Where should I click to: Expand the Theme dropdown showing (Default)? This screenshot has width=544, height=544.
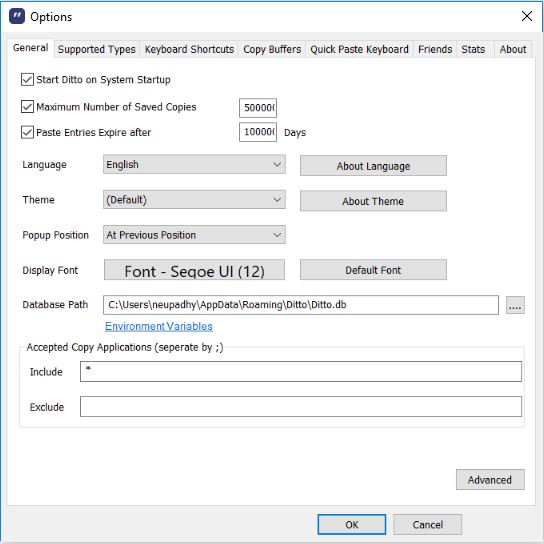tap(194, 199)
